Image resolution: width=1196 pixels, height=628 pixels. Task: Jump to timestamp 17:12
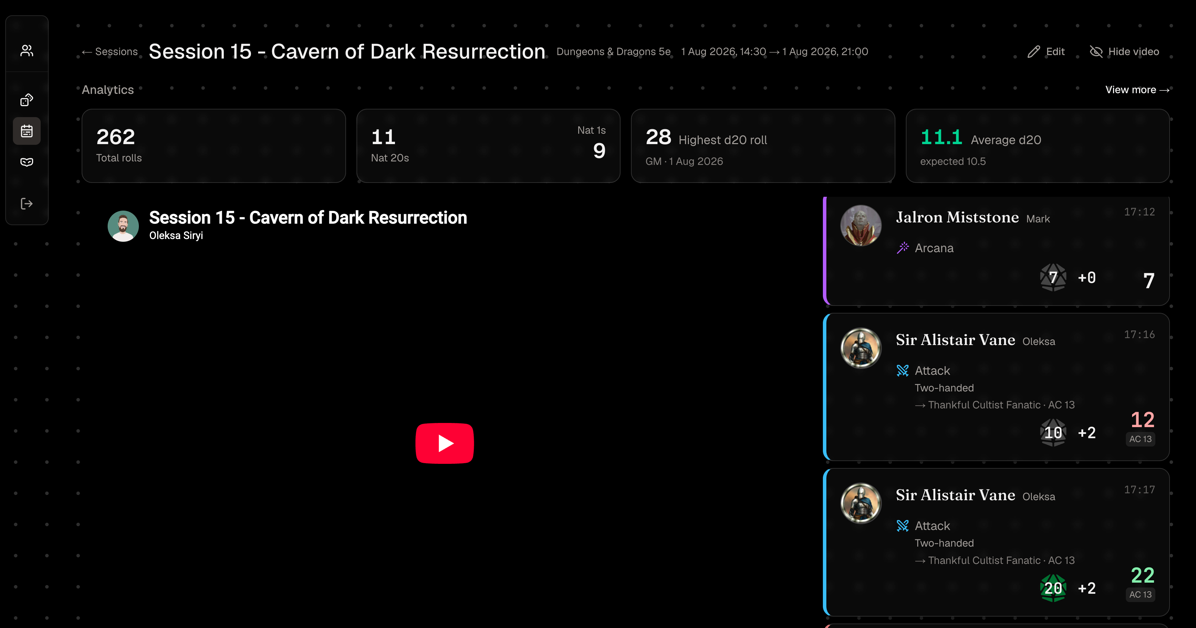(x=1139, y=212)
